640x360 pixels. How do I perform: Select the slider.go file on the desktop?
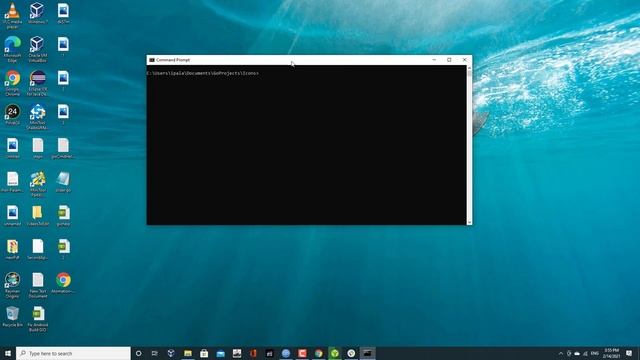point(63,182)
